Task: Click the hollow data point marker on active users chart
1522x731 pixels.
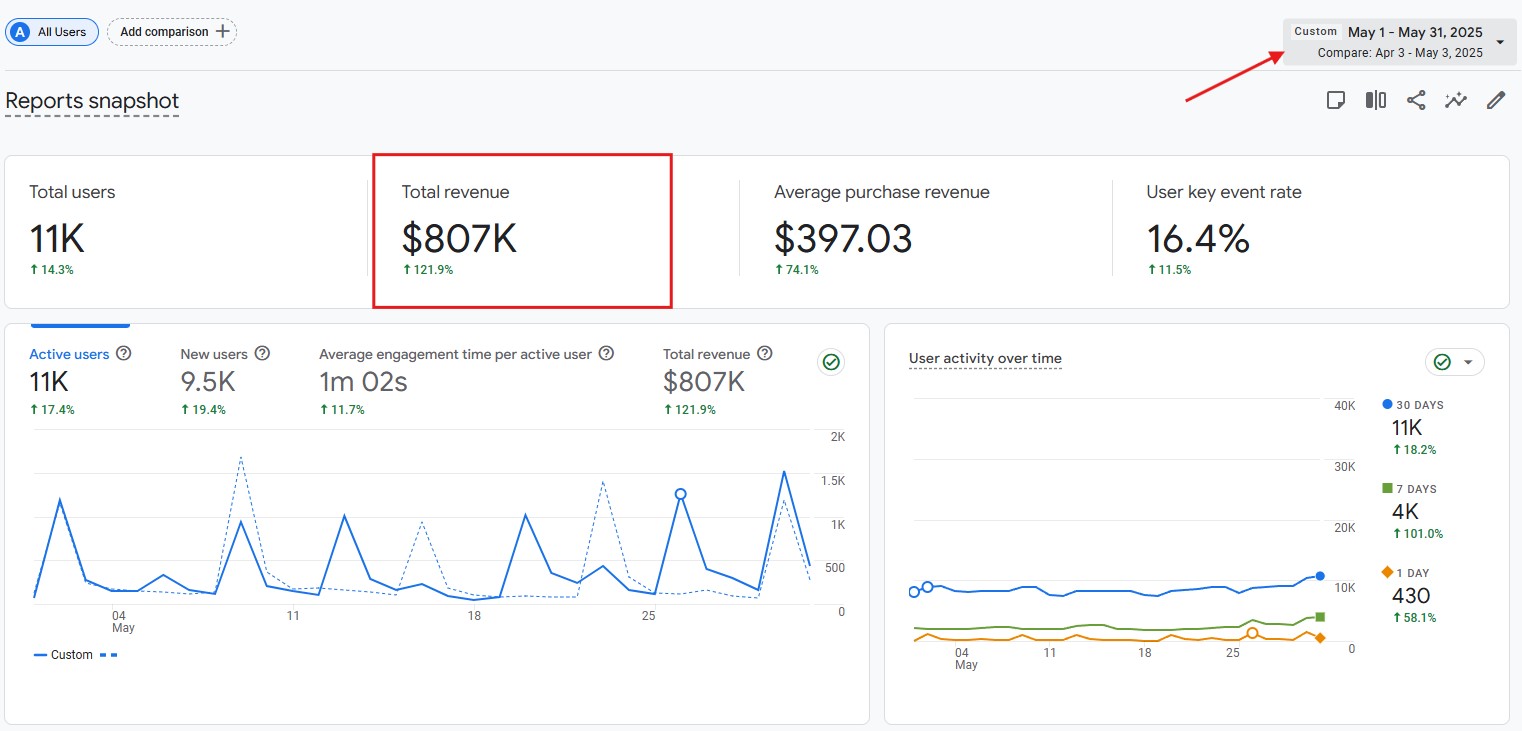Action: point(680,494)
